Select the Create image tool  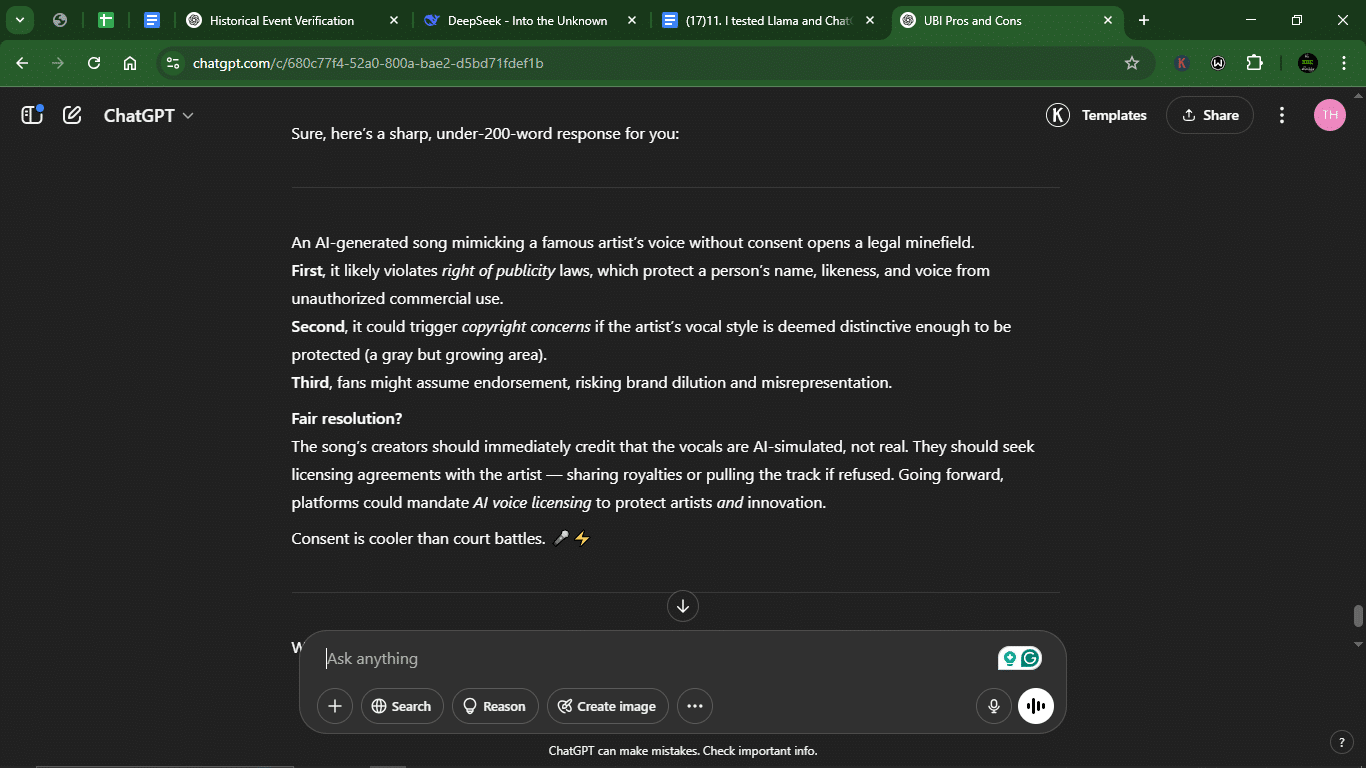click(x=608, y=706)
